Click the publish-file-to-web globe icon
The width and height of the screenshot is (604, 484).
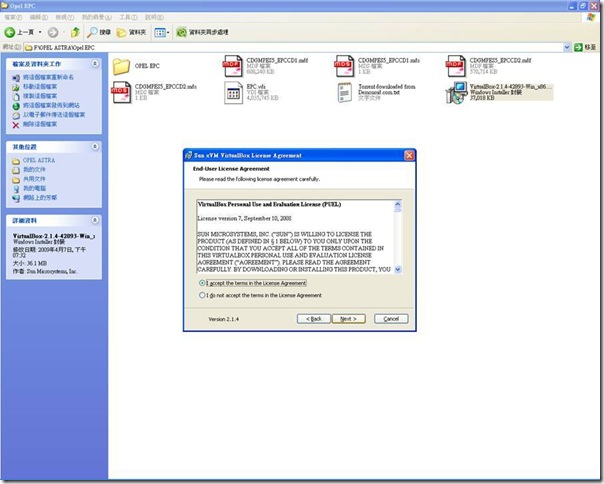[x=16, y=106]
